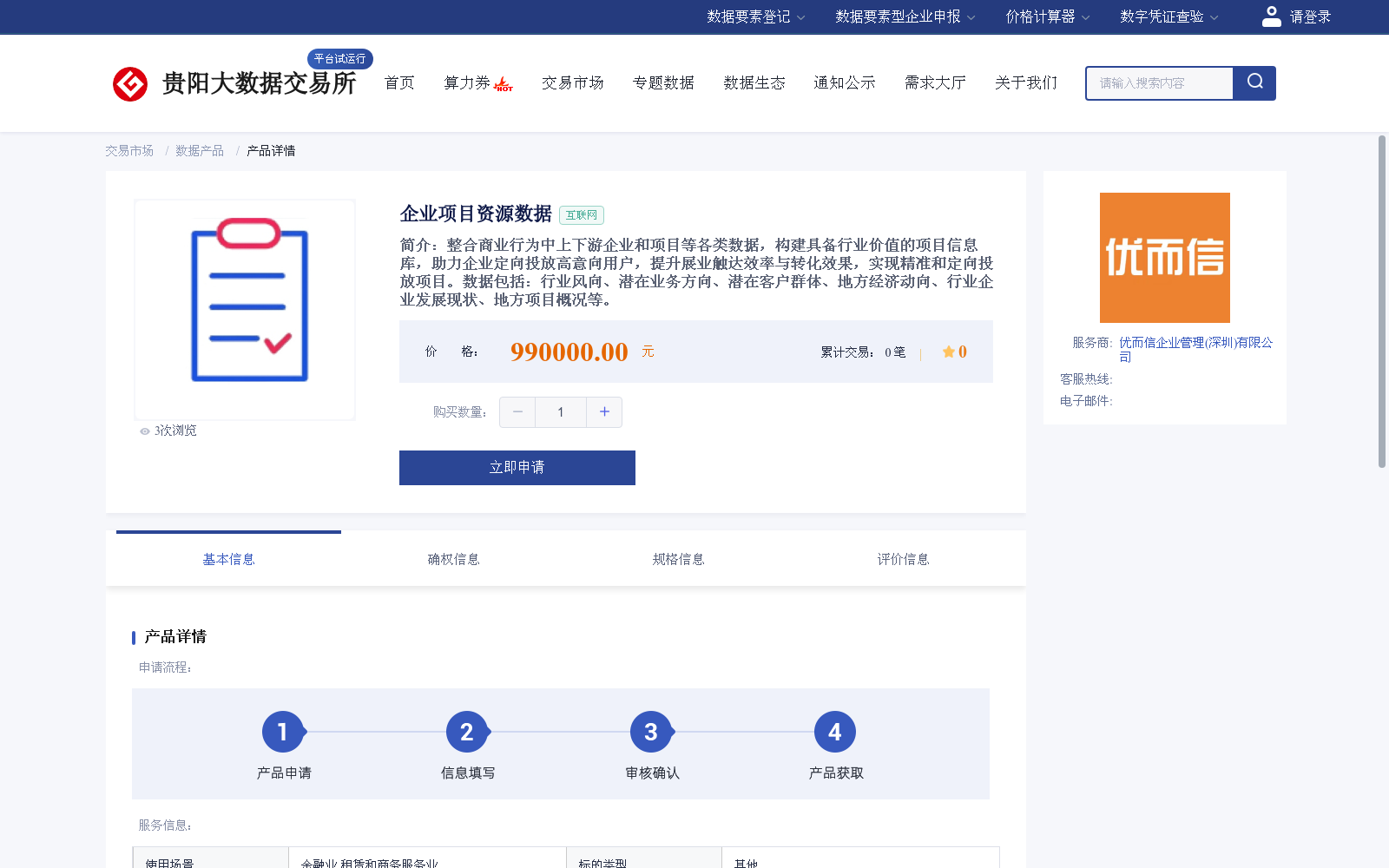Expand the 价格计算器 dropdown
The image size is (1389, 868).
[x=1048, y=16]
